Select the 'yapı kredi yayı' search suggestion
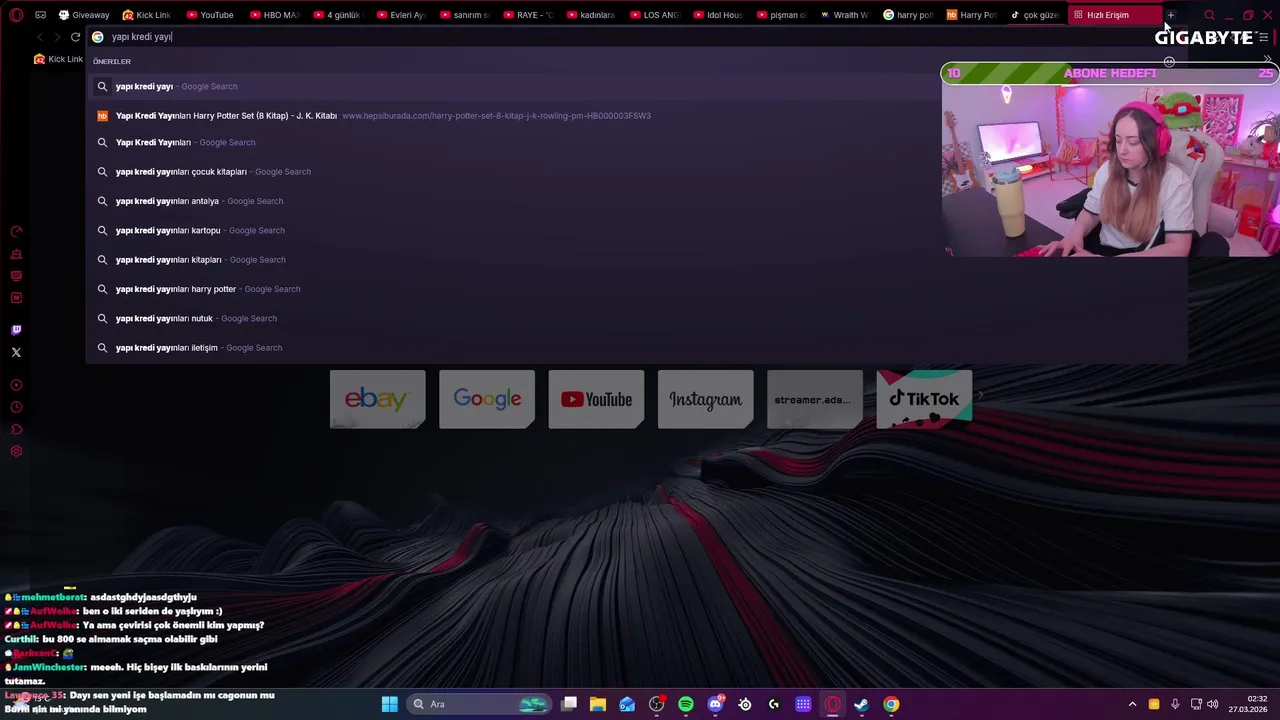The width and height of the screenshot is (1280, 720). [636, 86]
